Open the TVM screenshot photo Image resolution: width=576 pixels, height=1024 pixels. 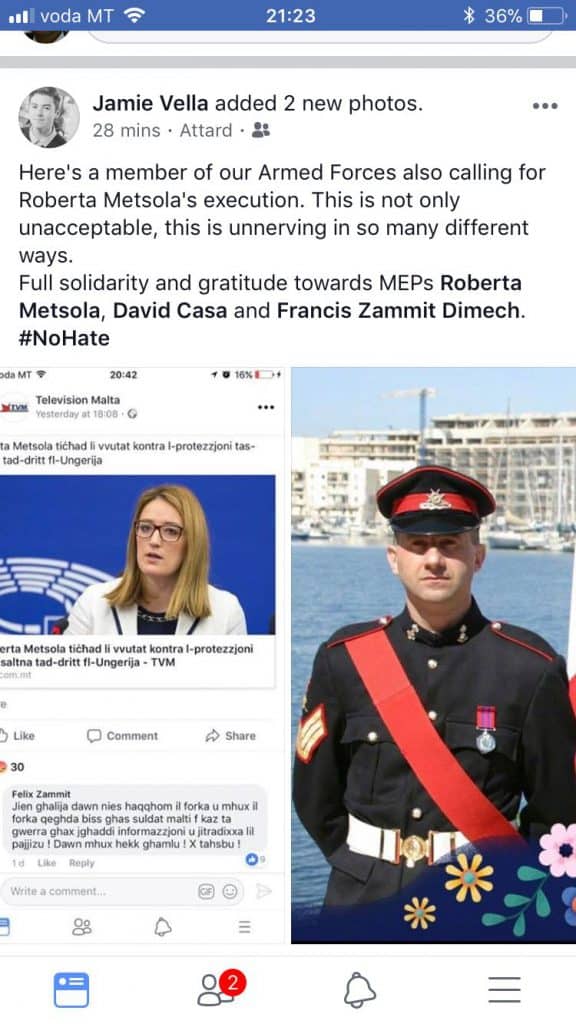tap(142, 655)
